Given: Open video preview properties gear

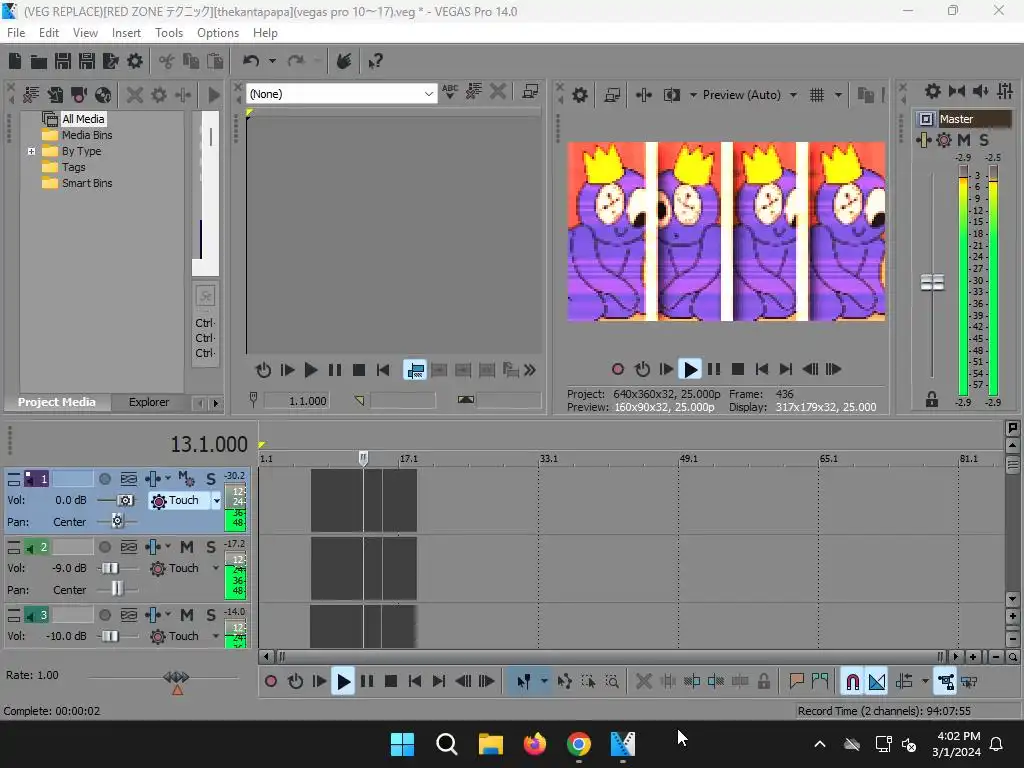Looking at the screenshot, I should click(579, 95).
